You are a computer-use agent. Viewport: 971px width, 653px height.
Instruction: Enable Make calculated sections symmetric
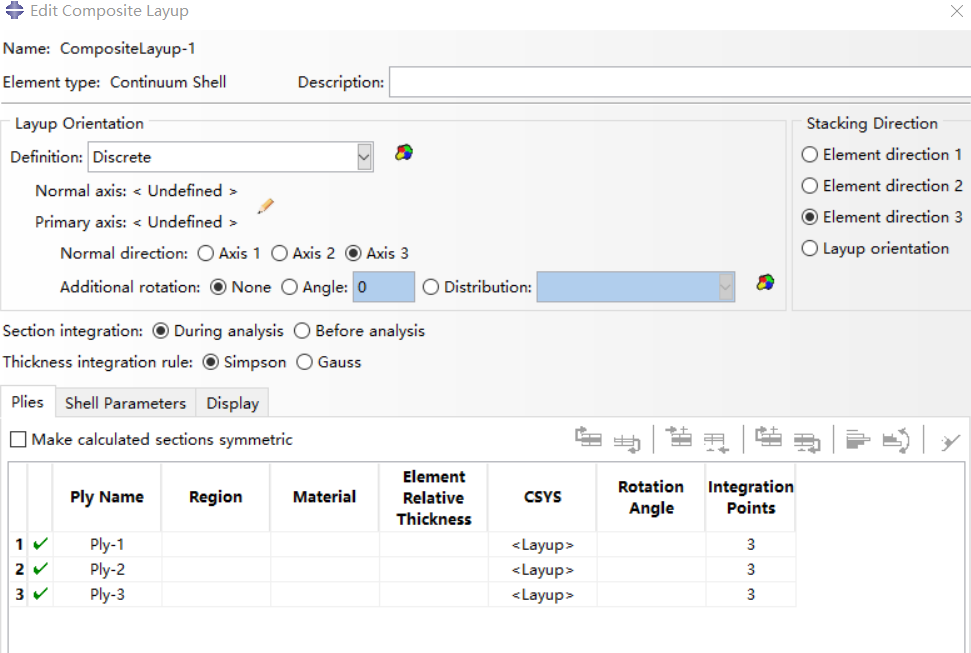coord(19,440)
